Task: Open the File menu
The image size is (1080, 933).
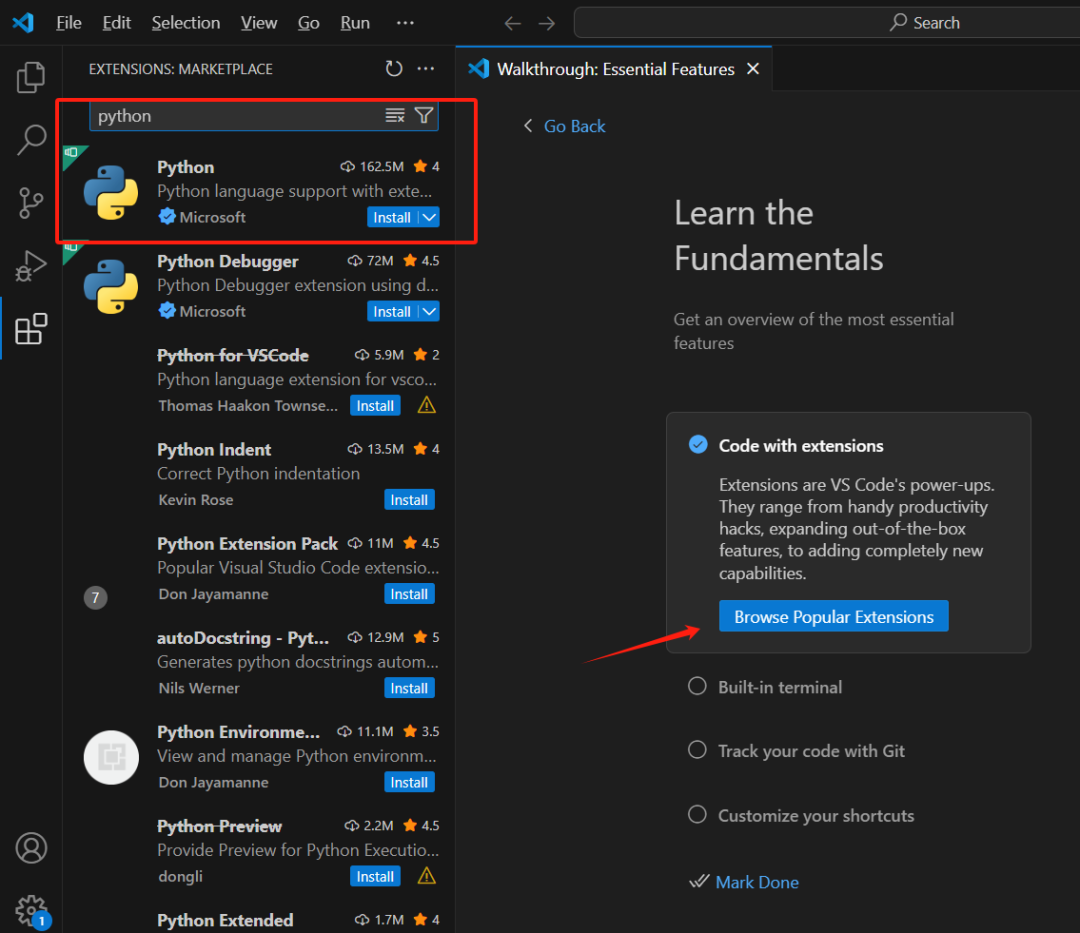Action: pos(68,23)
